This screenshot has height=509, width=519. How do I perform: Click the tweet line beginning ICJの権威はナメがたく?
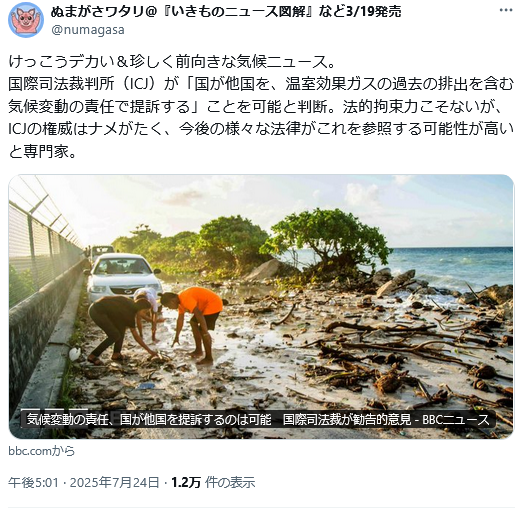coord(261,129)
